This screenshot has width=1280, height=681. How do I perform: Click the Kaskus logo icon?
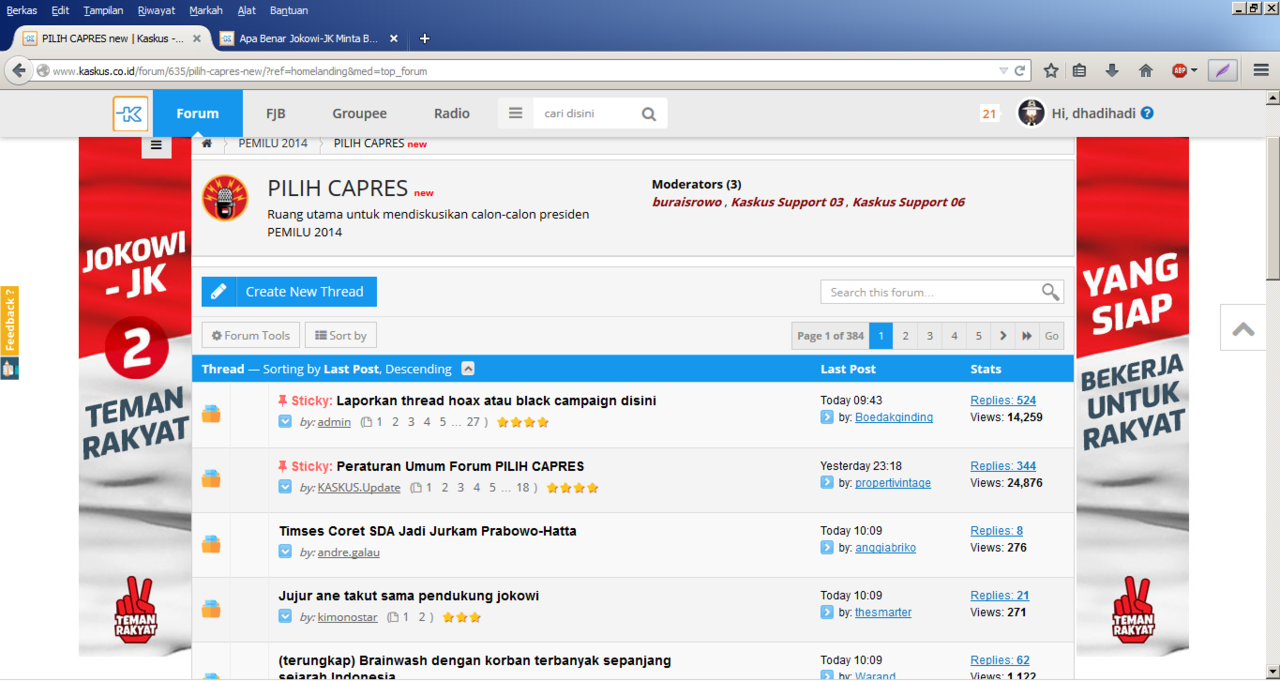(x=131, y=114)
